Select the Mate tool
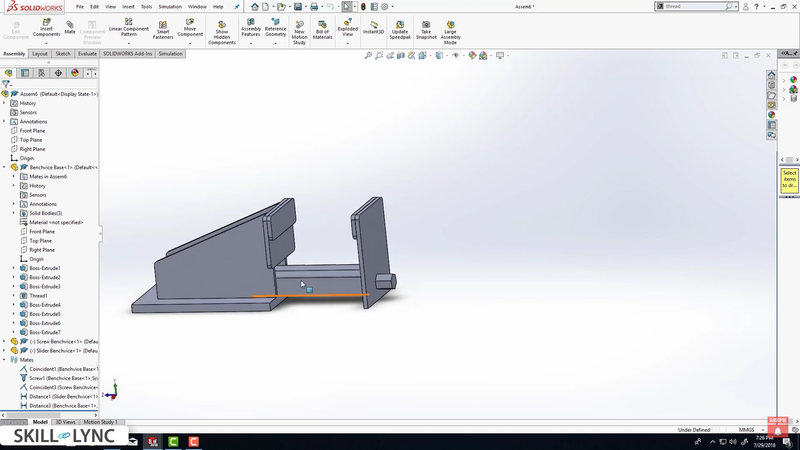The width and height of the screenshot is (800, 450). click(x=70, y=28)
